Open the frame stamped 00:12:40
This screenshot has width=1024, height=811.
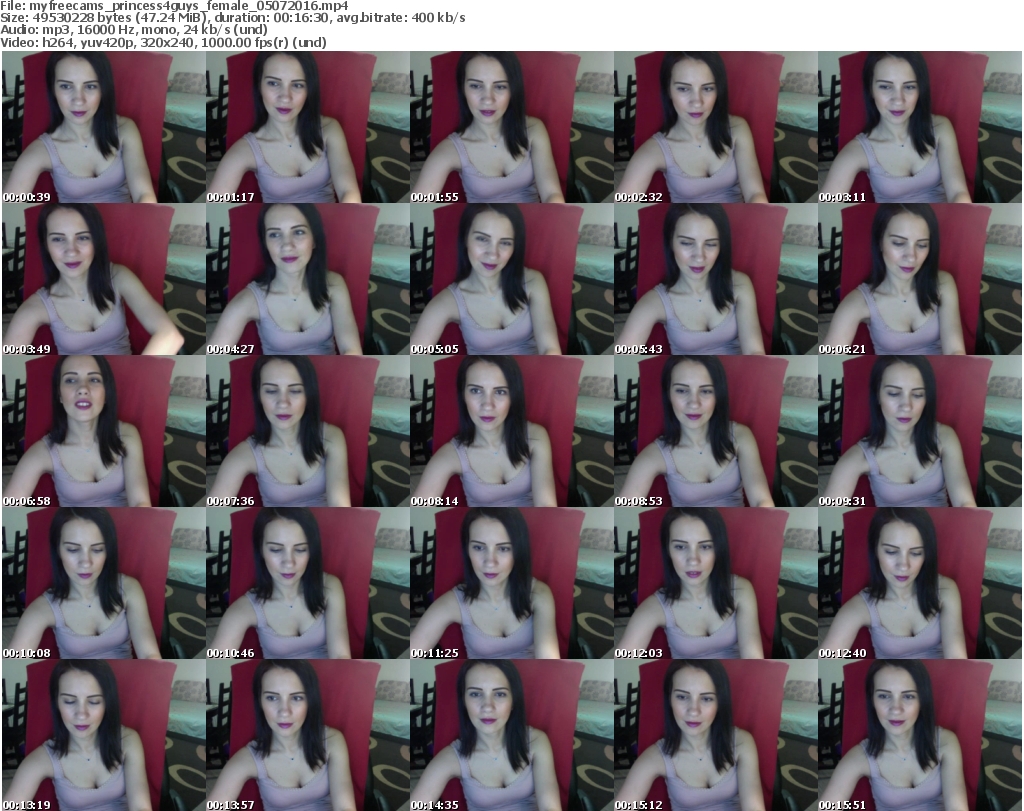point(920,583)
